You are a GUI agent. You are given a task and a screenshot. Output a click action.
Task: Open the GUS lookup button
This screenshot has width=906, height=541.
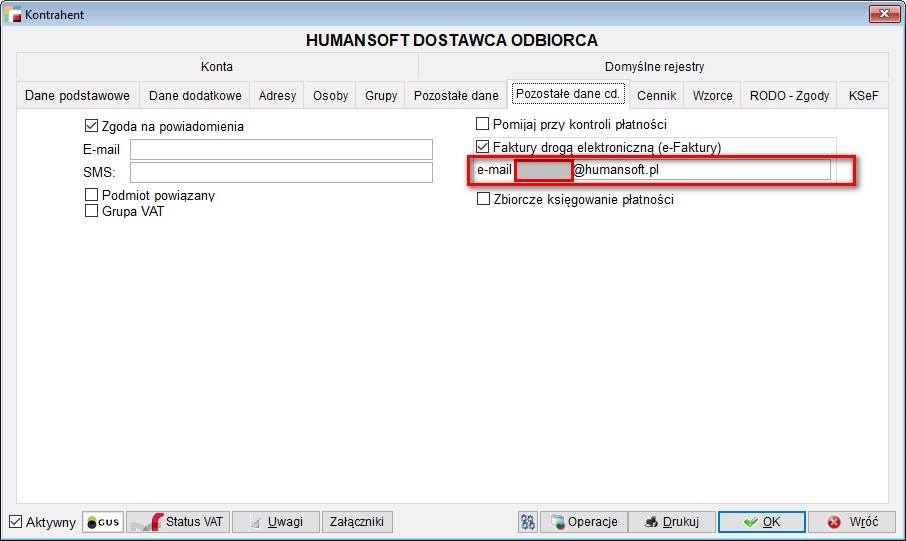pos(103,522)
